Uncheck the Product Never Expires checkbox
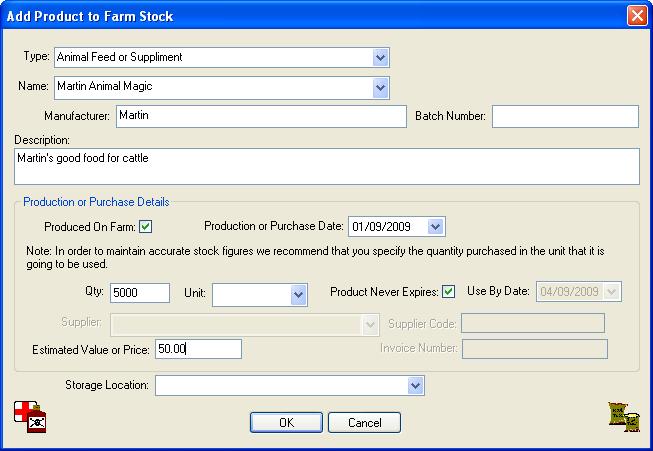The width and height of the screenshot is (653, 451). (x=449, y=292)
